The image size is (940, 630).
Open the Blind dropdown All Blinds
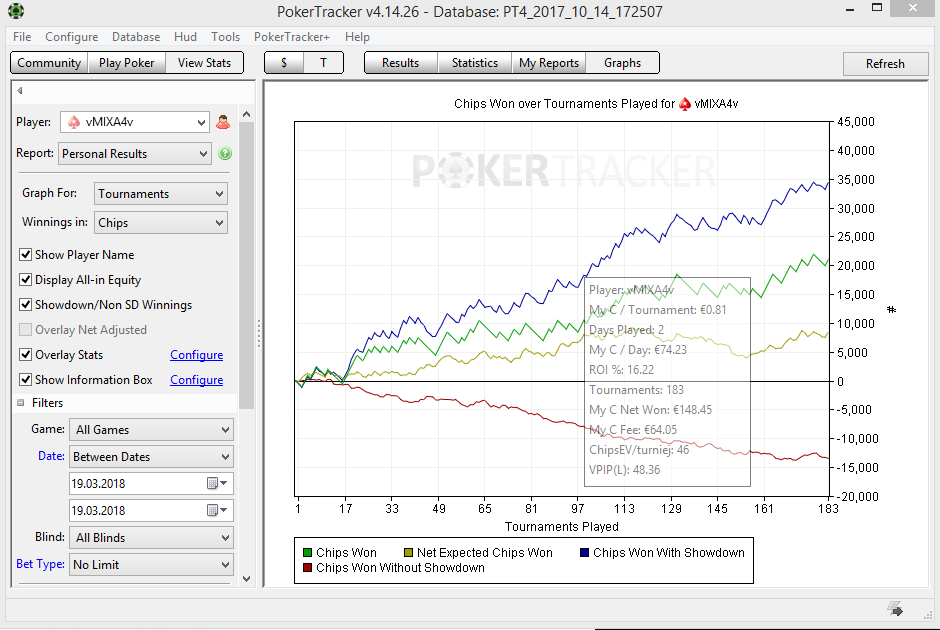point(152,538)
